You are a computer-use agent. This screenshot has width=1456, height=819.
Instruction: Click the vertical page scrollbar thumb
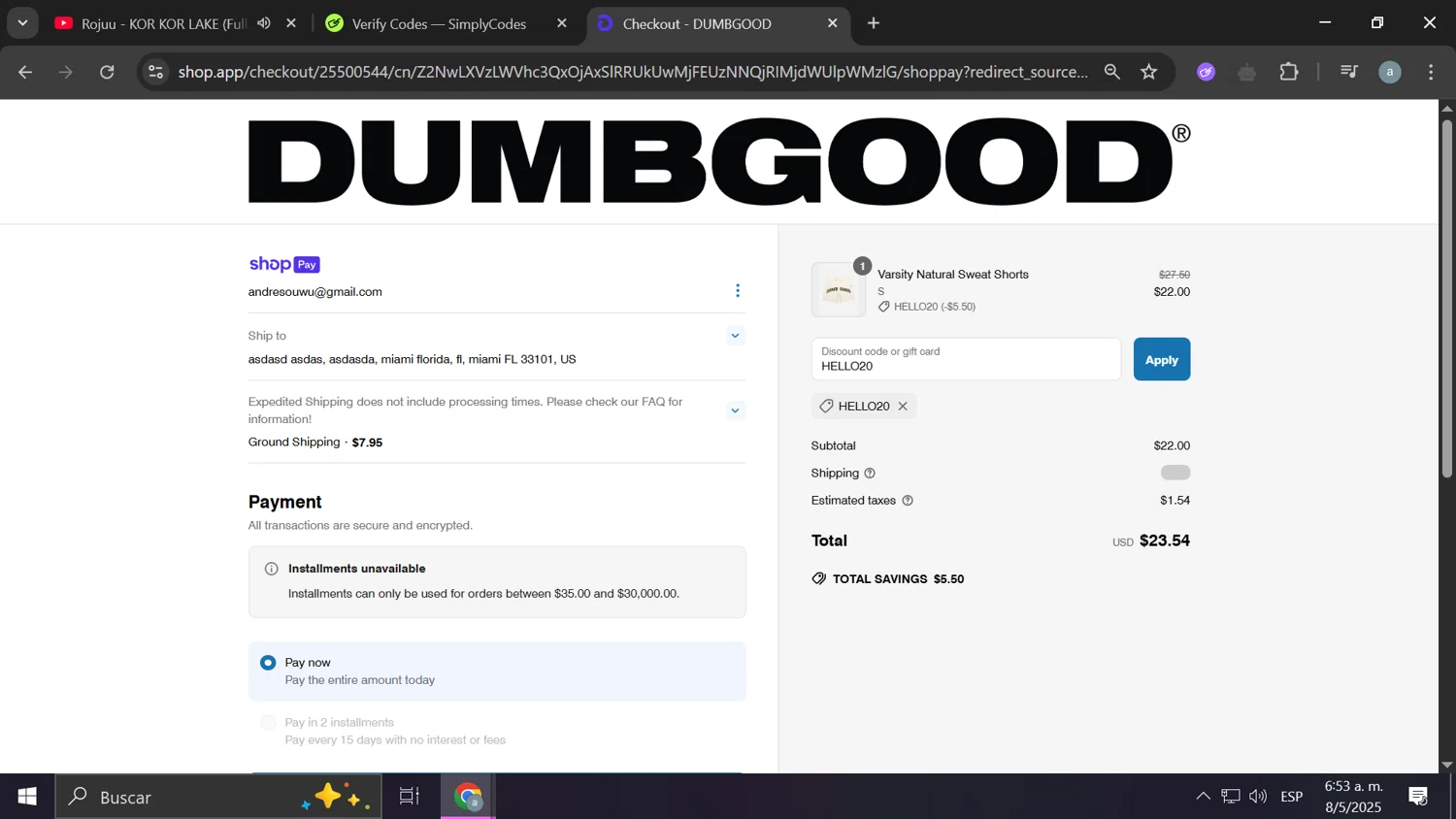click(x=1447, y=297)
